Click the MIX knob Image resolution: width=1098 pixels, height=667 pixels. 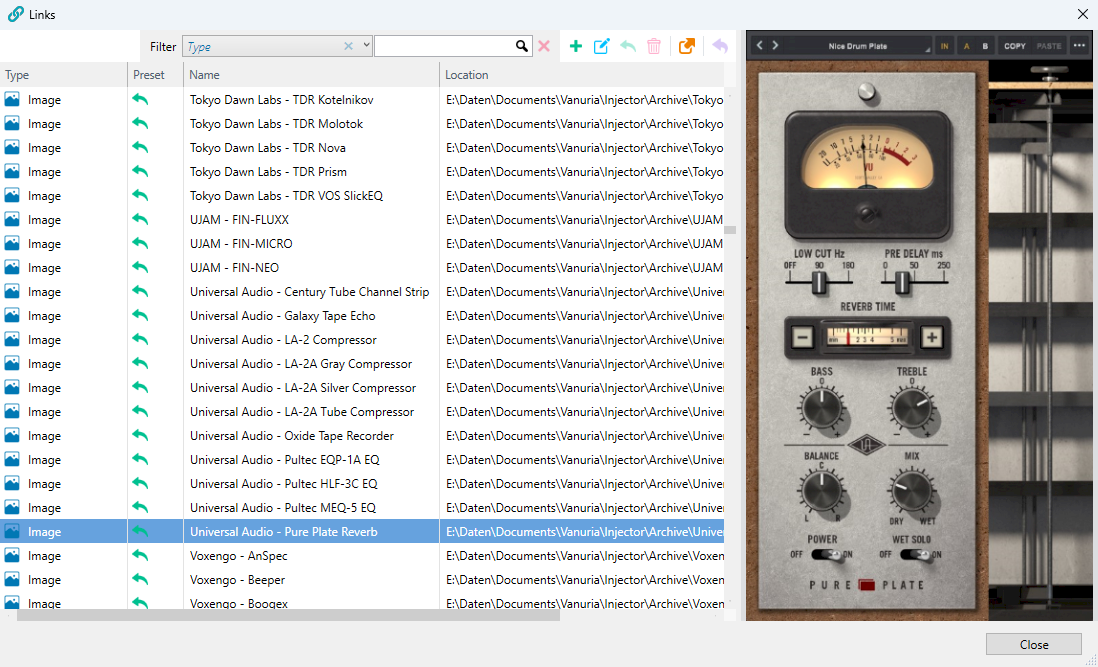[x=911, y=491]
